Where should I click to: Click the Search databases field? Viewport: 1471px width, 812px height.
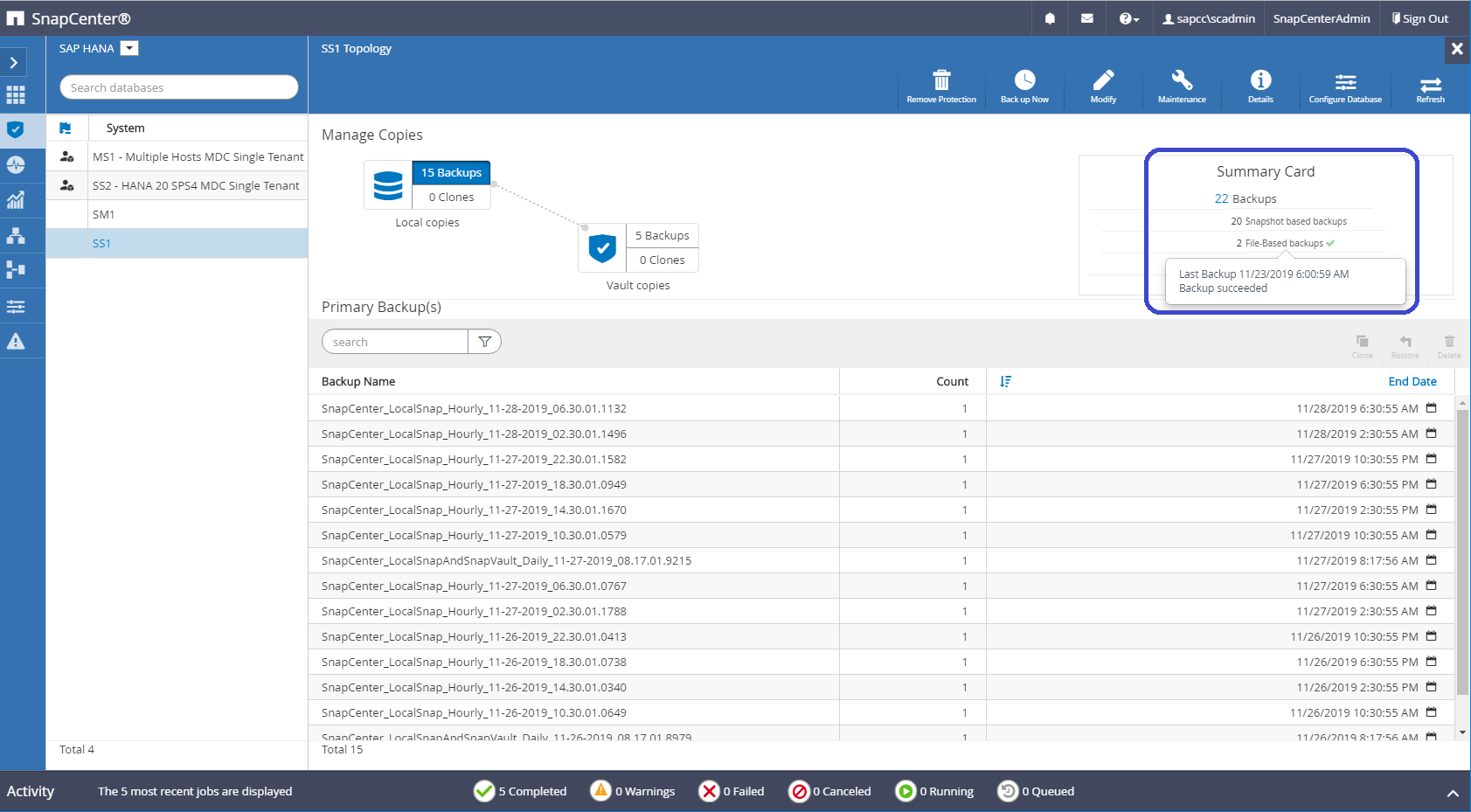(x=178, y=87)
